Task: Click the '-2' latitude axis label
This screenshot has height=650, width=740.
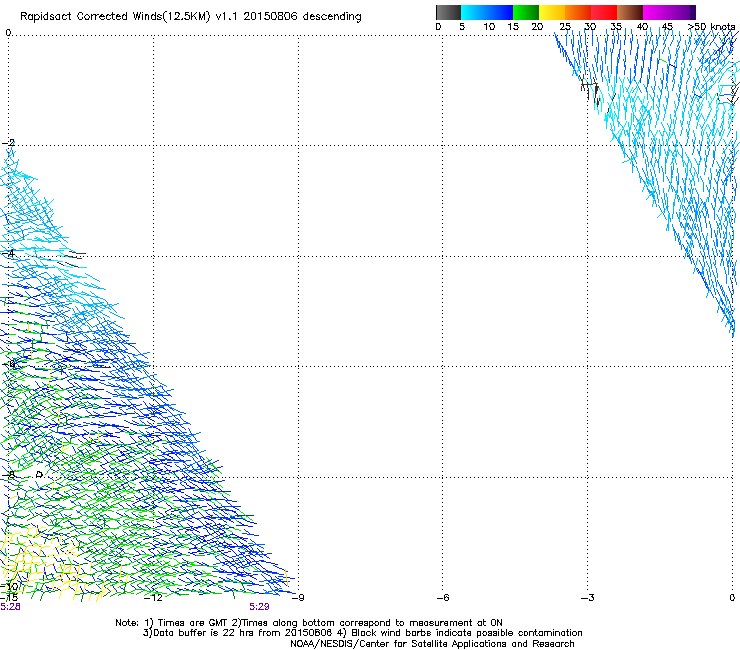Action: point(8,143)
